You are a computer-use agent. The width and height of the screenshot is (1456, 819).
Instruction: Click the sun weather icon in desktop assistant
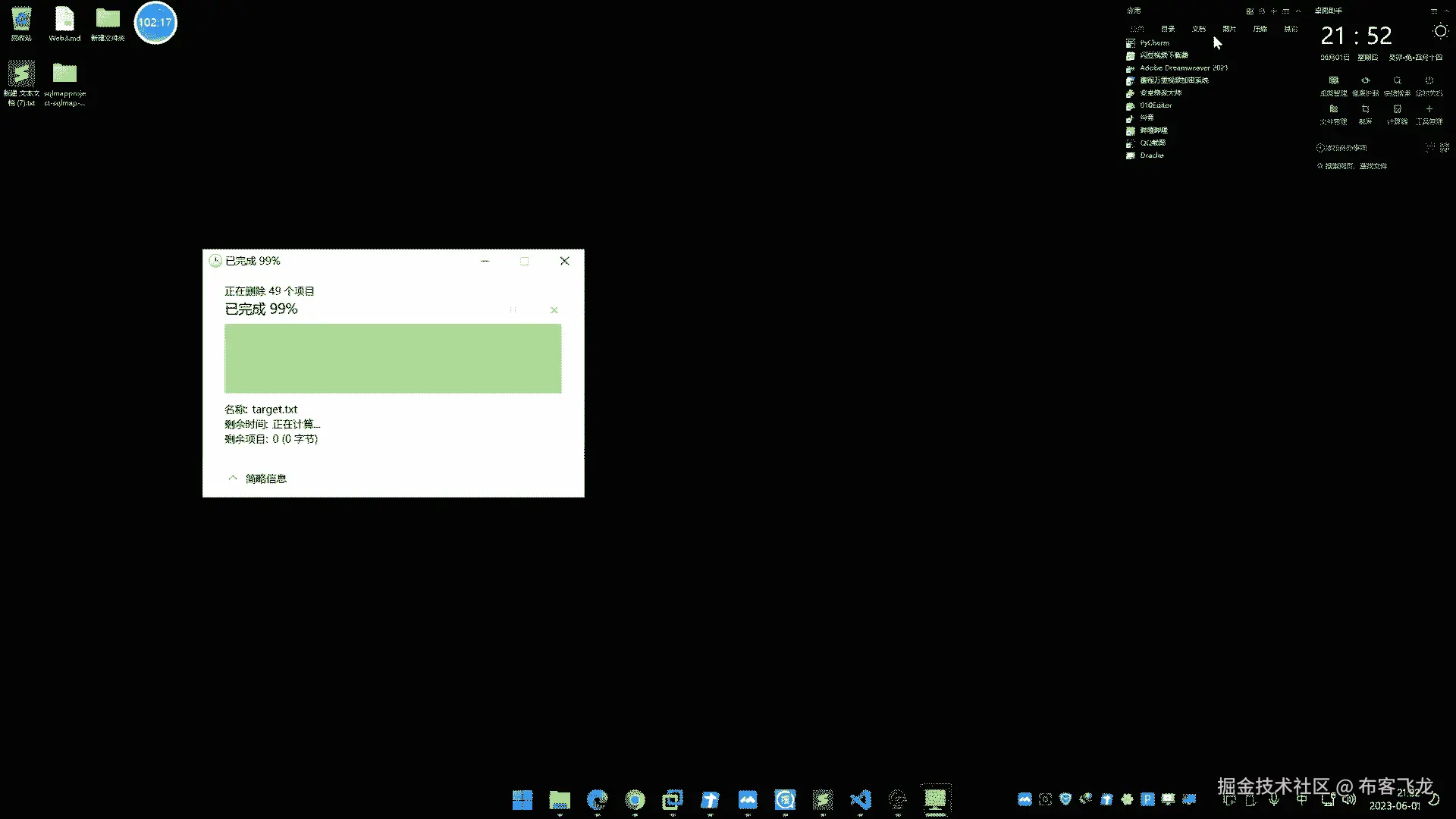pyautogui.click(x=1440, y=32)
